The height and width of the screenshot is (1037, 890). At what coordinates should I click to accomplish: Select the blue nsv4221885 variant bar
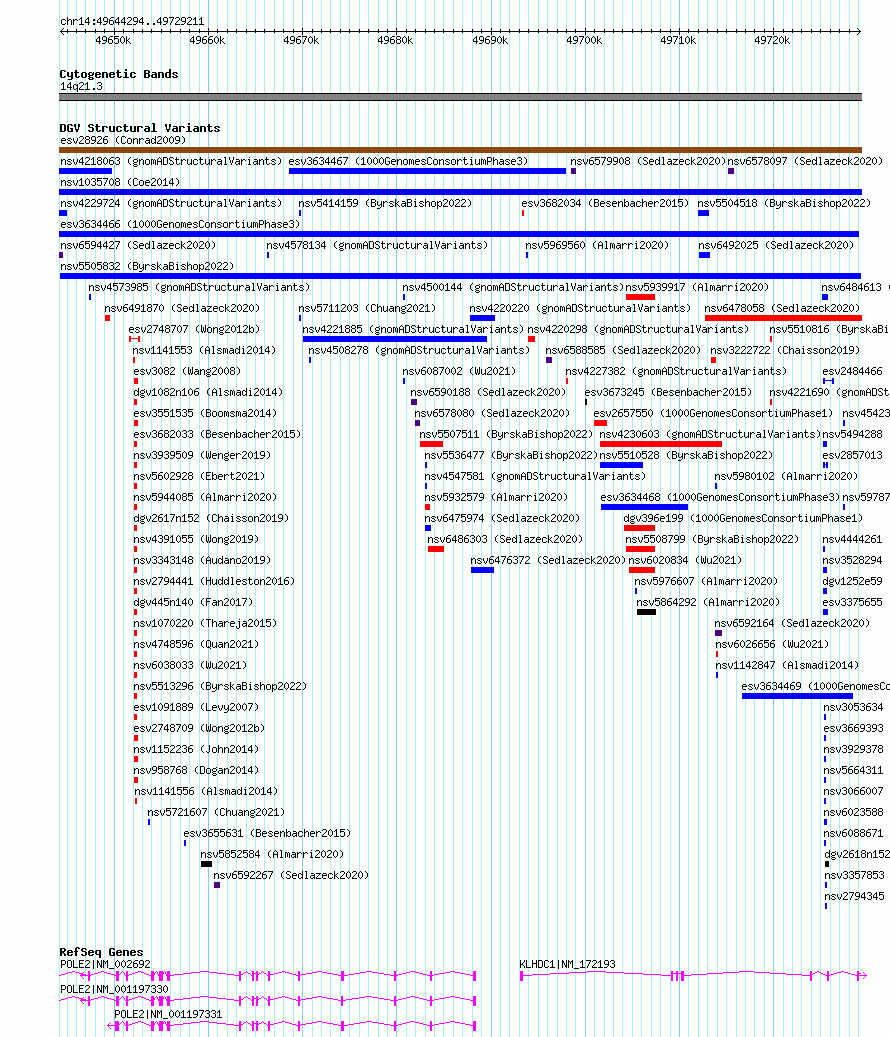click(395, 339)
